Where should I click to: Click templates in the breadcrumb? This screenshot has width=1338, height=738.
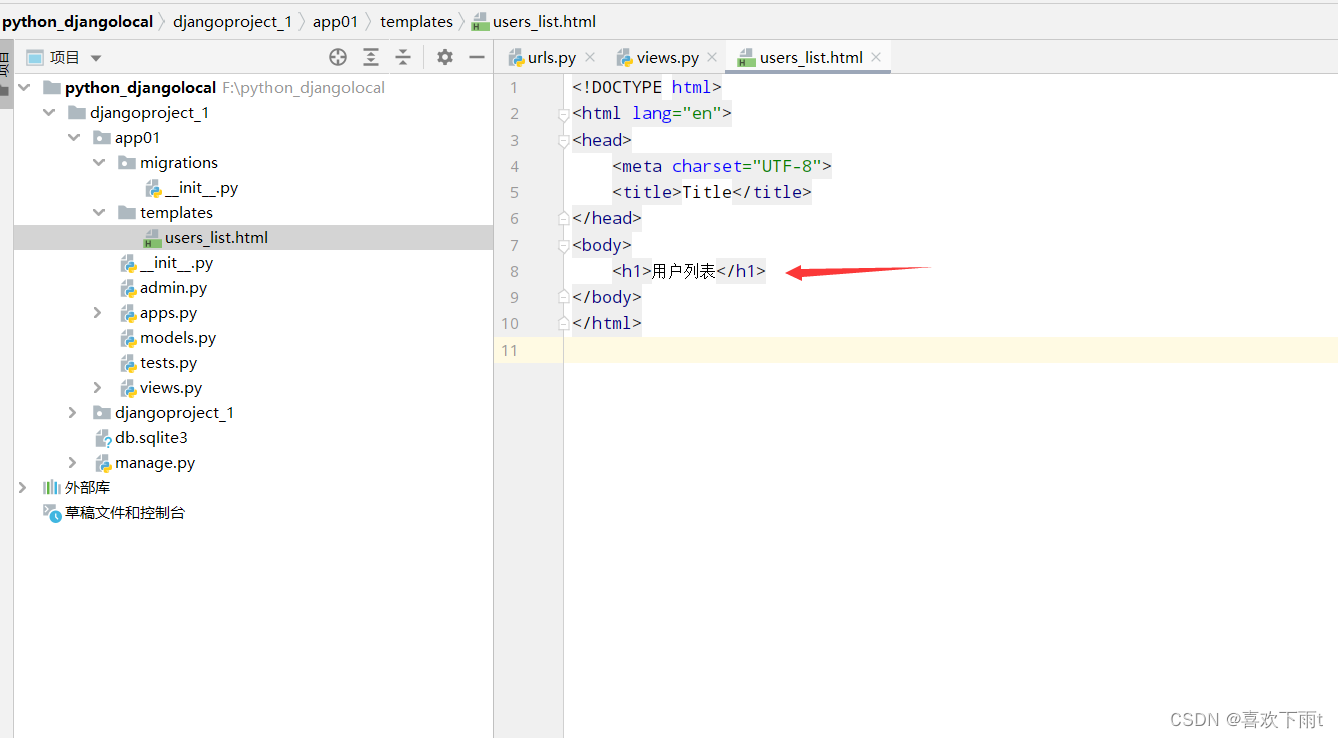[x=416, y=21]
